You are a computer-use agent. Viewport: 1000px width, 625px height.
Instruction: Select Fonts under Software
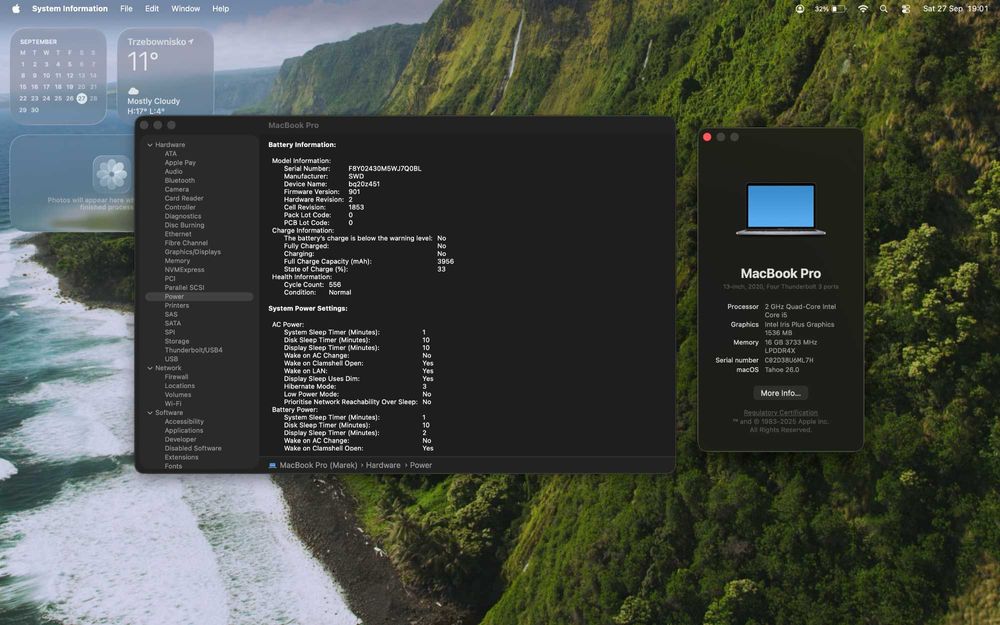(x=173, y=466)
